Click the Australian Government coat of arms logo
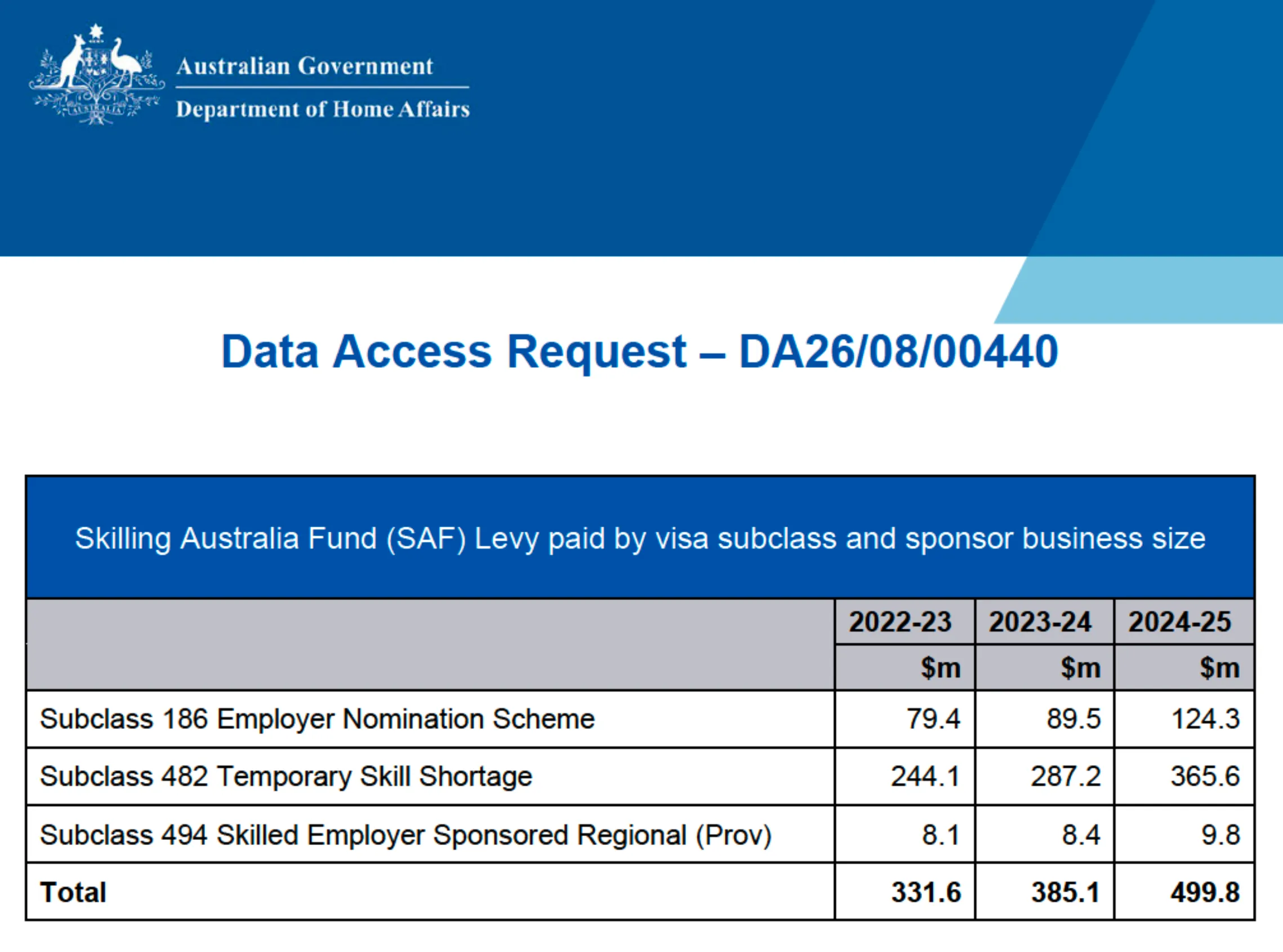Viewport: 1283px width, 952px height. pyautogui.click(x=97, y=74)
